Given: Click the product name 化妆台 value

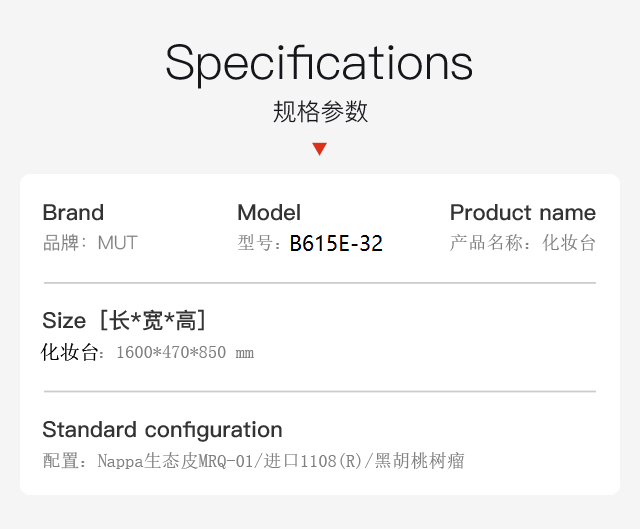Looking at the screenshot, I should [569, 243].
